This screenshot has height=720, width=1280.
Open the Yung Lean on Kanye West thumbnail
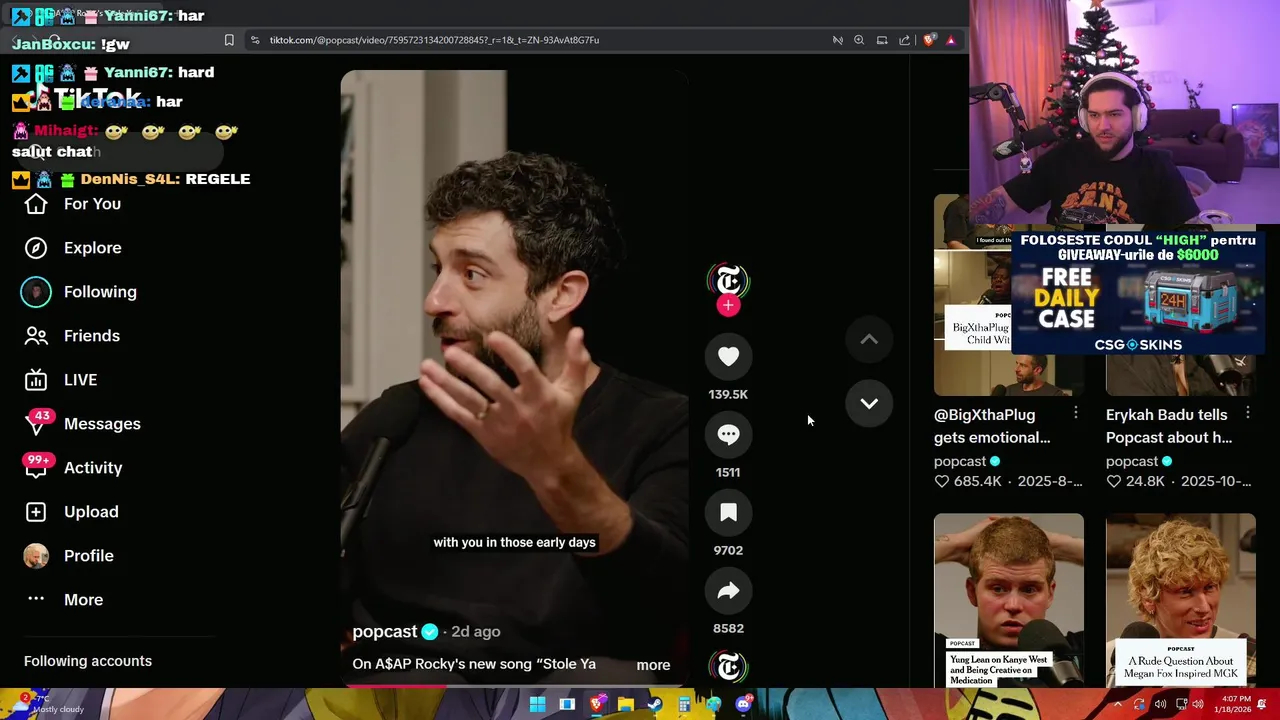[1009, 601]
